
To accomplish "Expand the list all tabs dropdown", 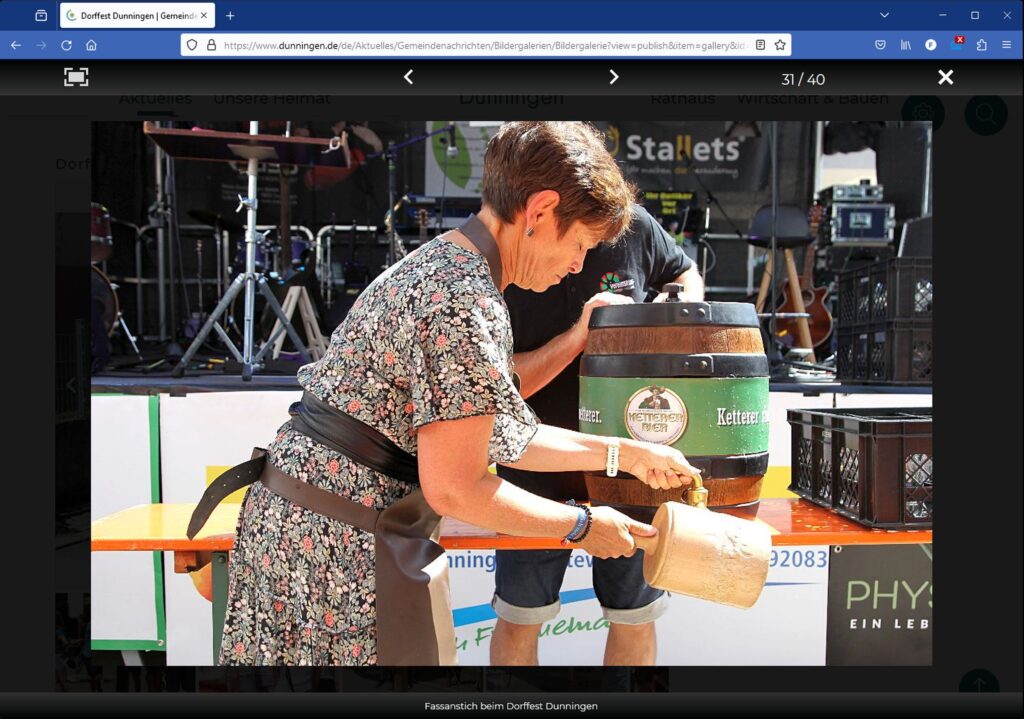I will point(884,15).
